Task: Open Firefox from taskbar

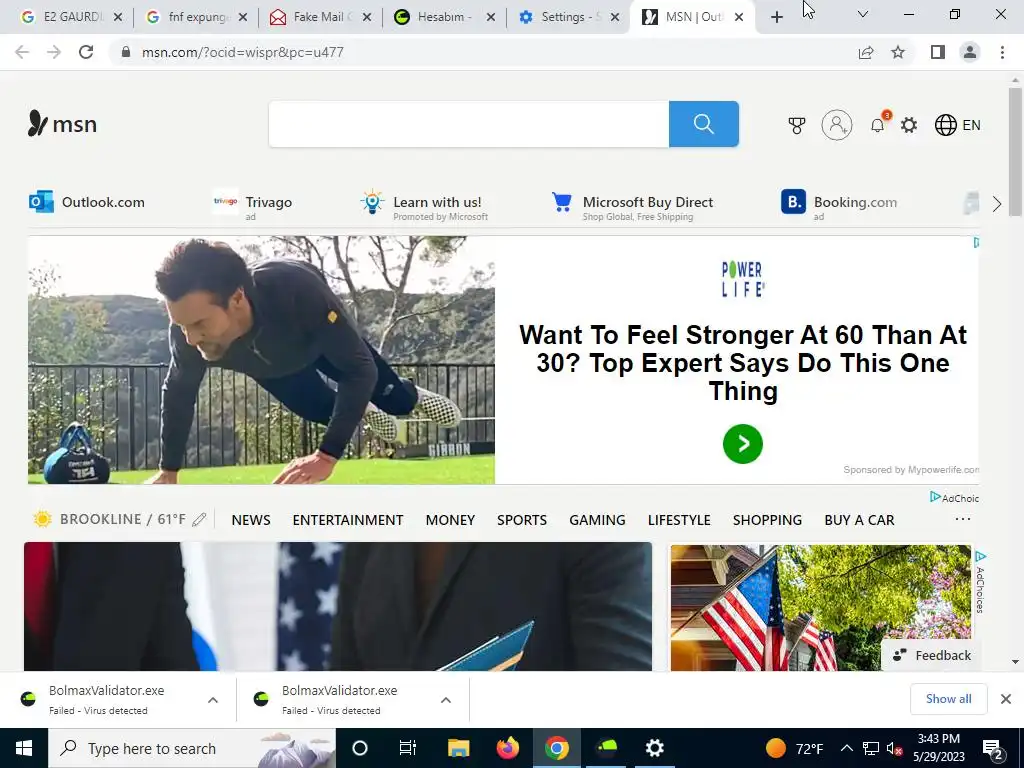Action: [507, 748]
